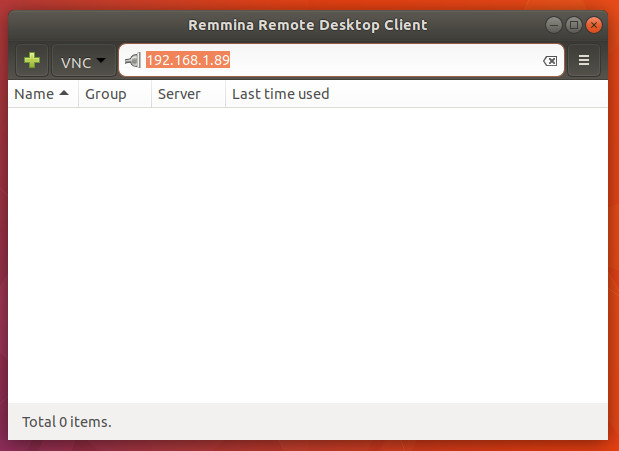
Task: Click the 192.168.1.89 quick connect field
Action: pos(189,61)
